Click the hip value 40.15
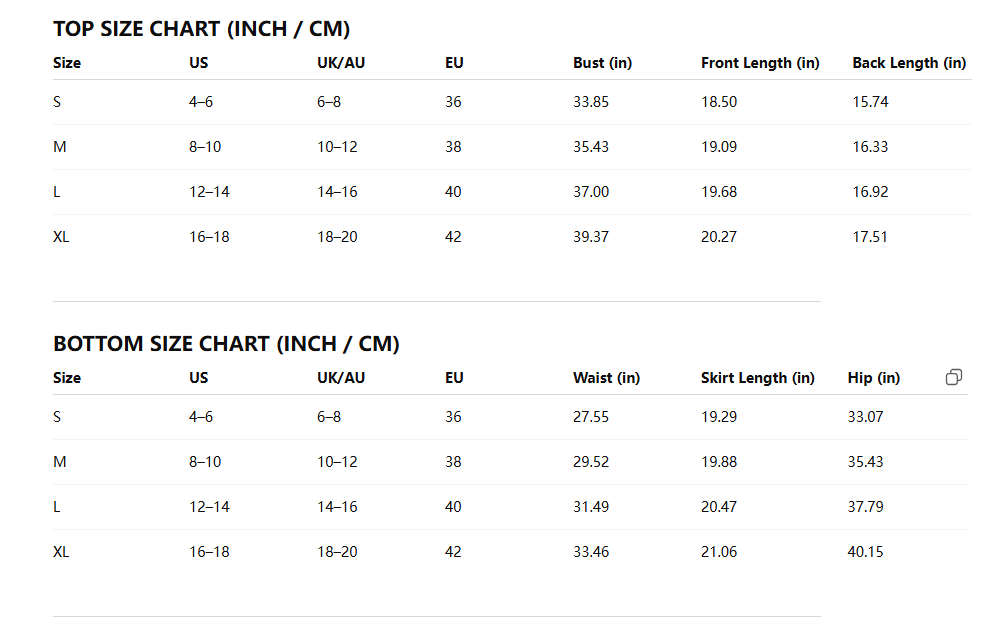 click(865, 552)
